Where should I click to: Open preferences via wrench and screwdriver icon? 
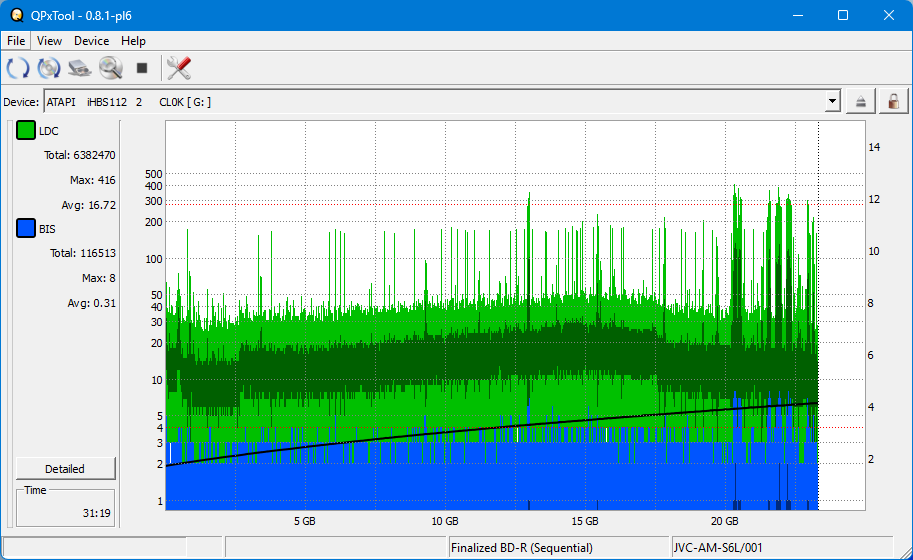pyautogui.click(x=179, y=68)
